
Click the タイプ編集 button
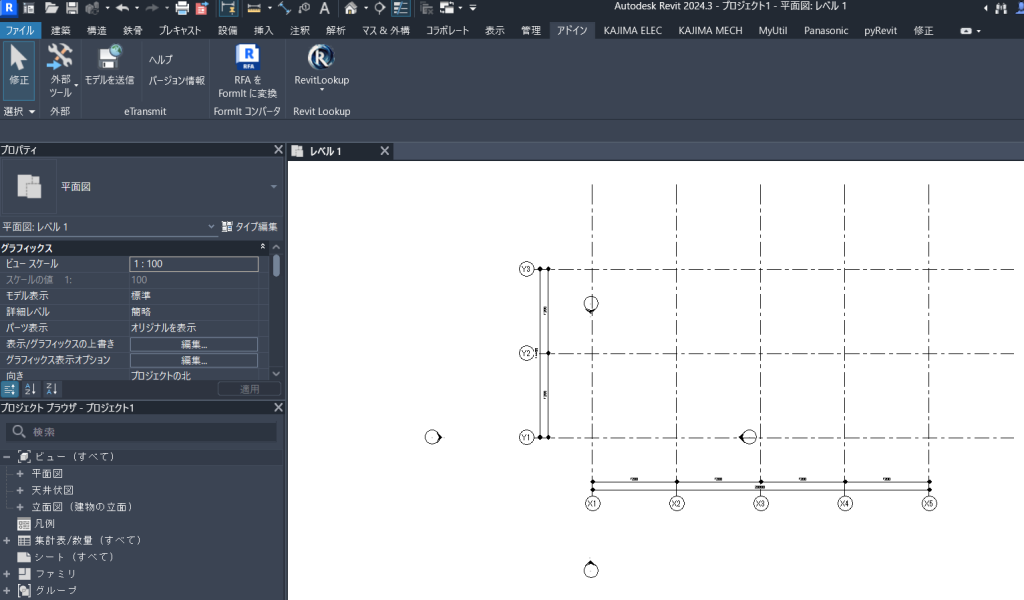(249, 227)
